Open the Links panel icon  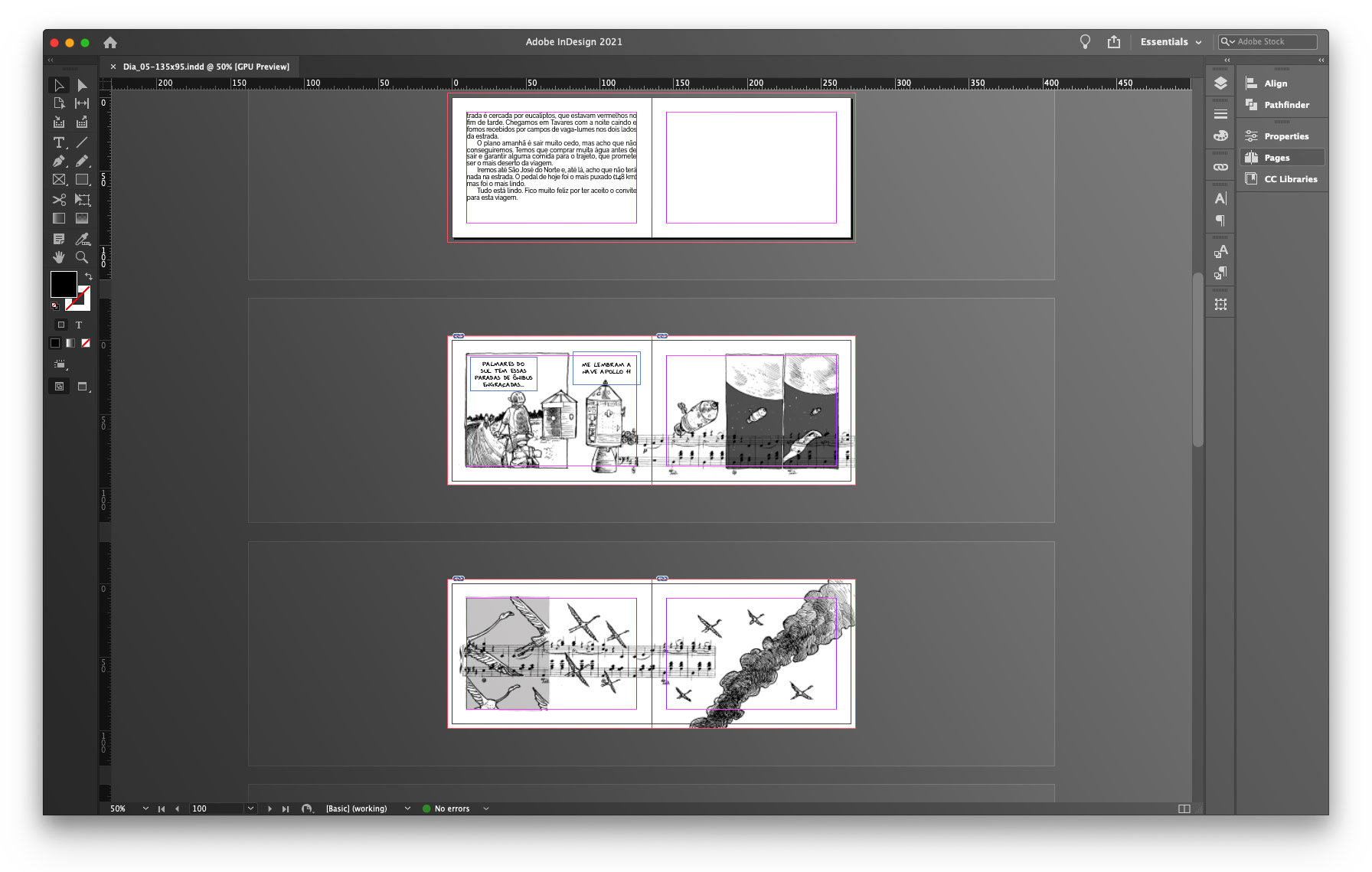1220,167
